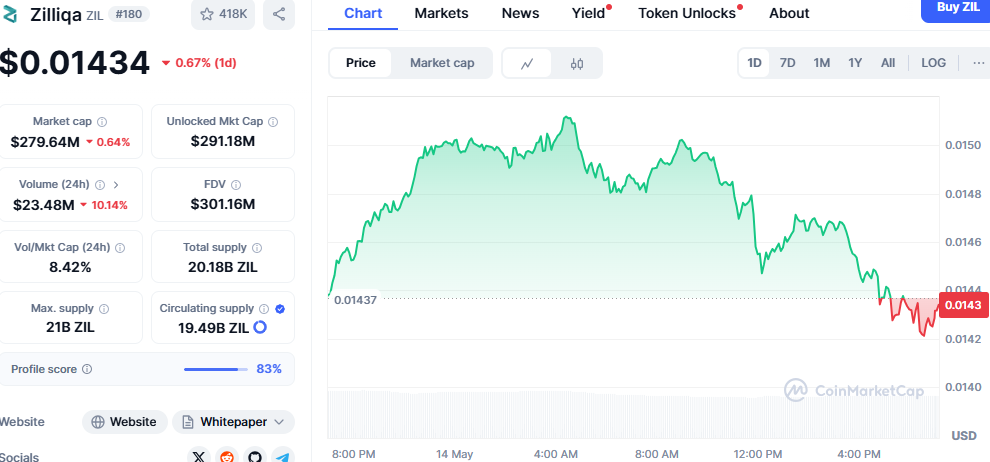
Task: Click the $279.64M market cap value
Action: point(45,142)
